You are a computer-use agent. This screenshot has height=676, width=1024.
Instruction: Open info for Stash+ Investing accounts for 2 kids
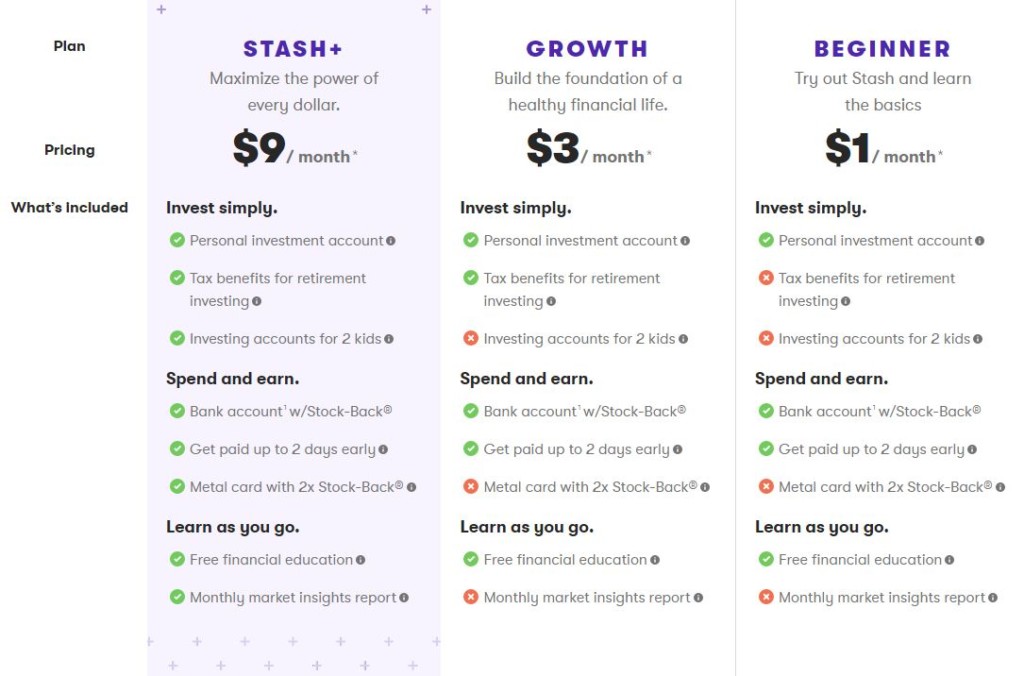(389, 339)
